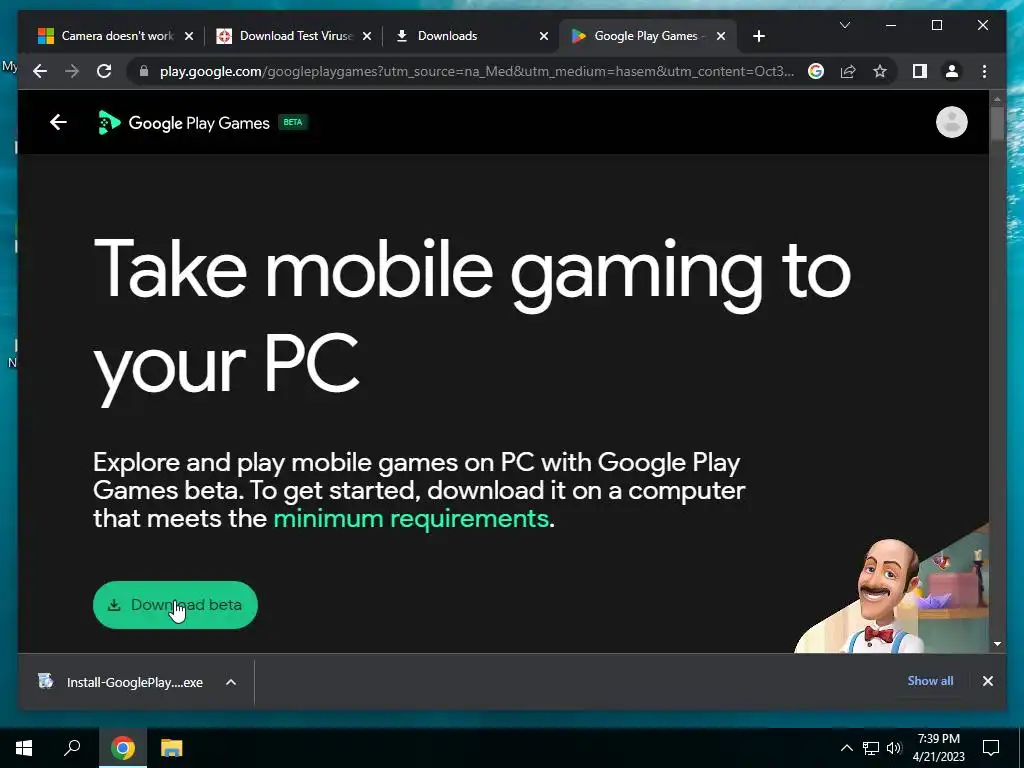This screenshot has height=768, width=1024.
Task: Switch to the Downloads tab
Action: tap(470, 36)
